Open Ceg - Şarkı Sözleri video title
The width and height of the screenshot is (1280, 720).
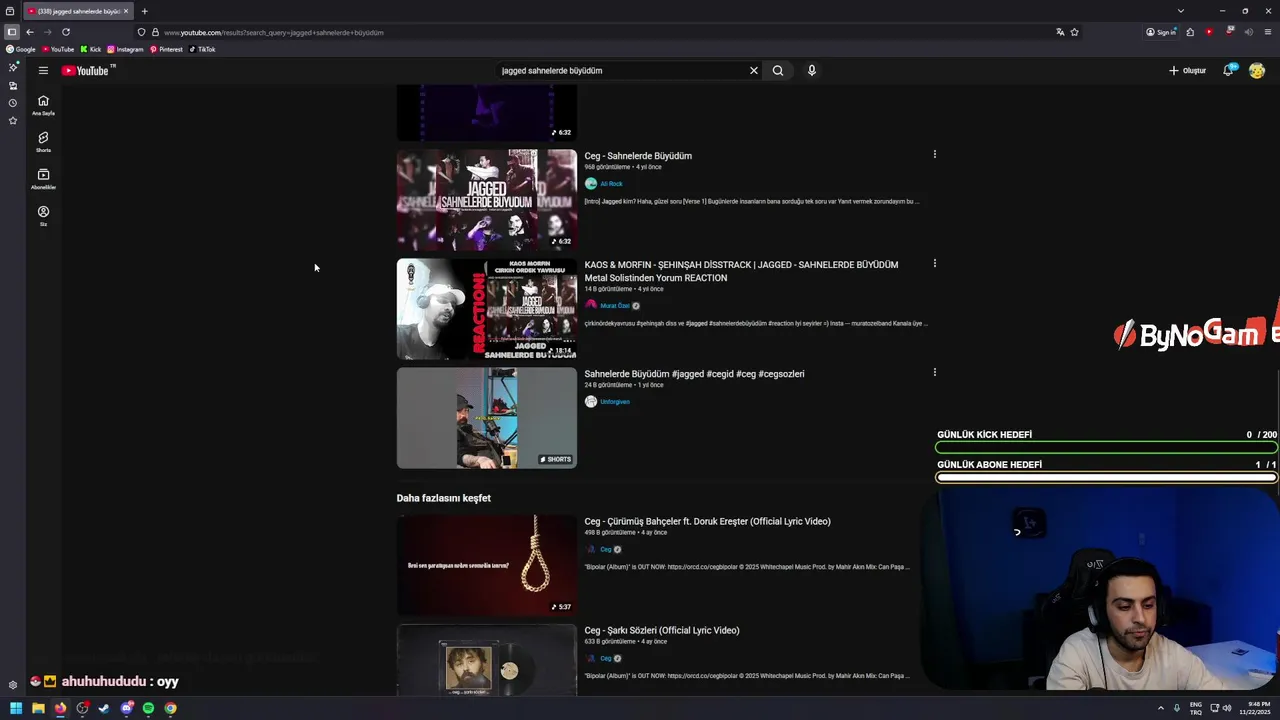point(662,630)
